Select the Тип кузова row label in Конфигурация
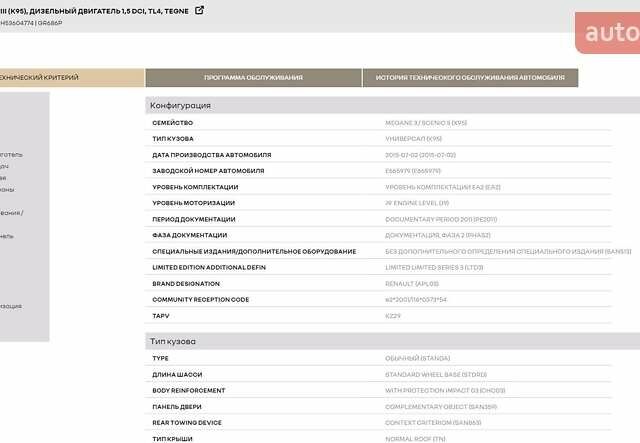The height and width of the screenshot is (443, 640). [x=173, y=139]
